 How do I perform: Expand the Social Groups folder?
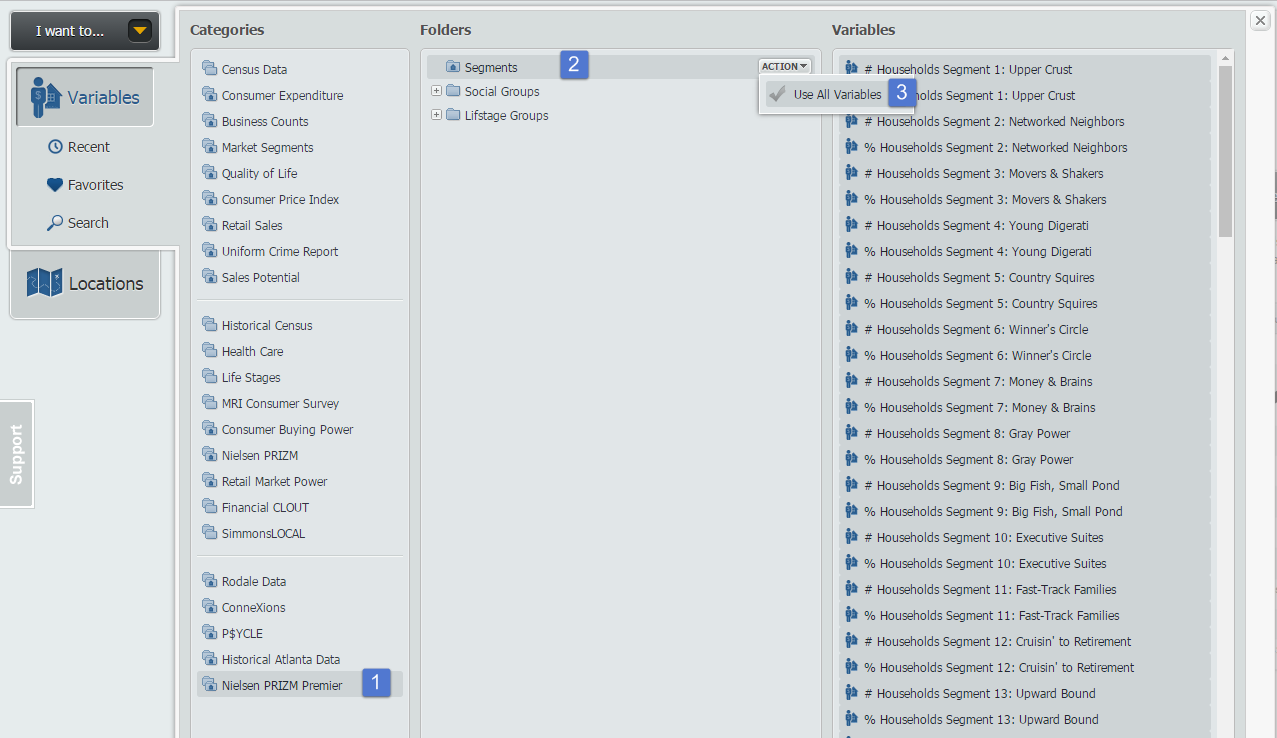(x=436, y=91)
